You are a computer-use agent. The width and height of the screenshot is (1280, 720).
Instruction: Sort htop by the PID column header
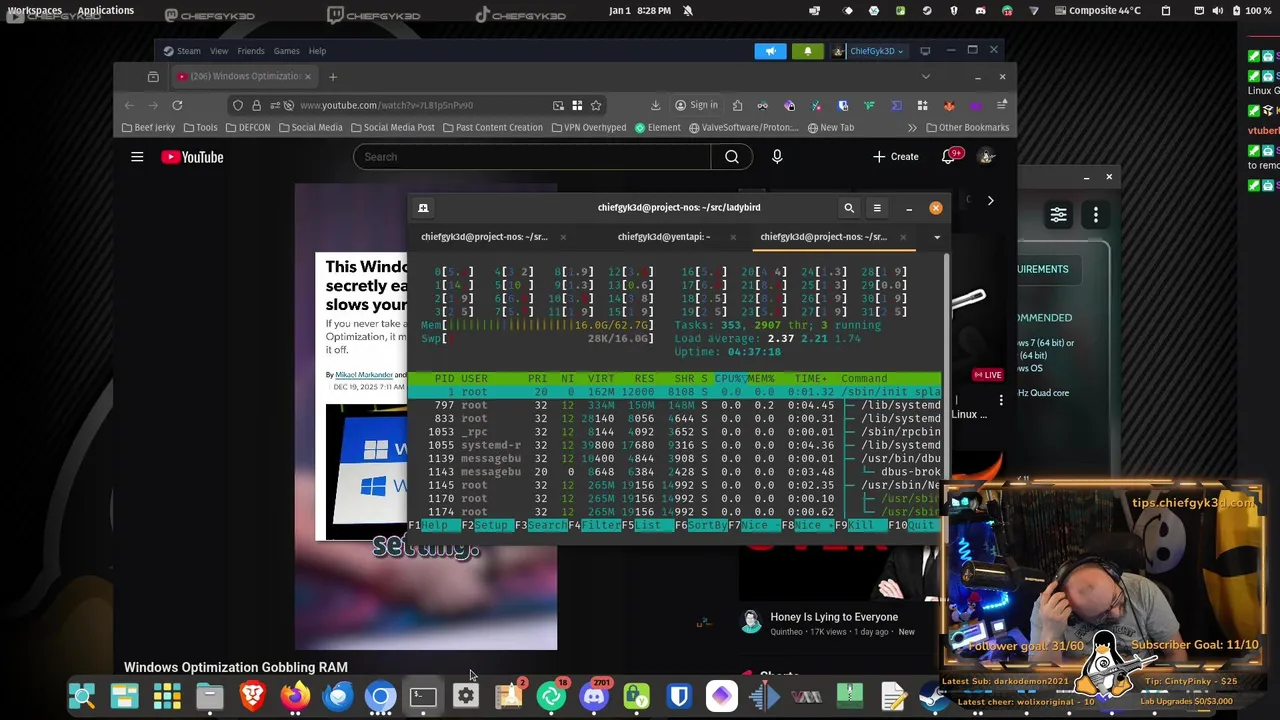click(444, 379)
